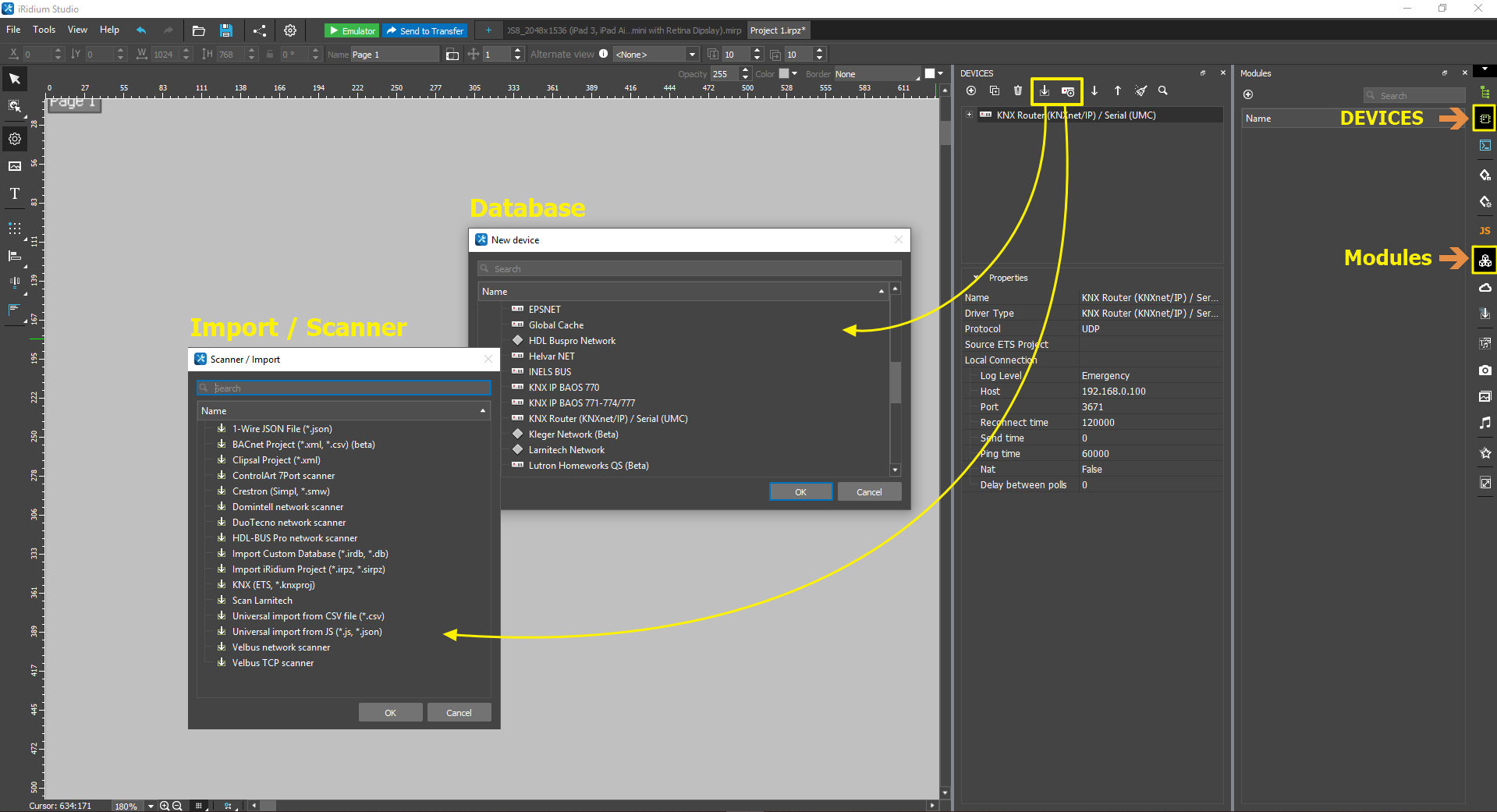Screen dimensions: 1497x812
Task: Click the Color swatch next to Opacity
Action: coord(784,74)
